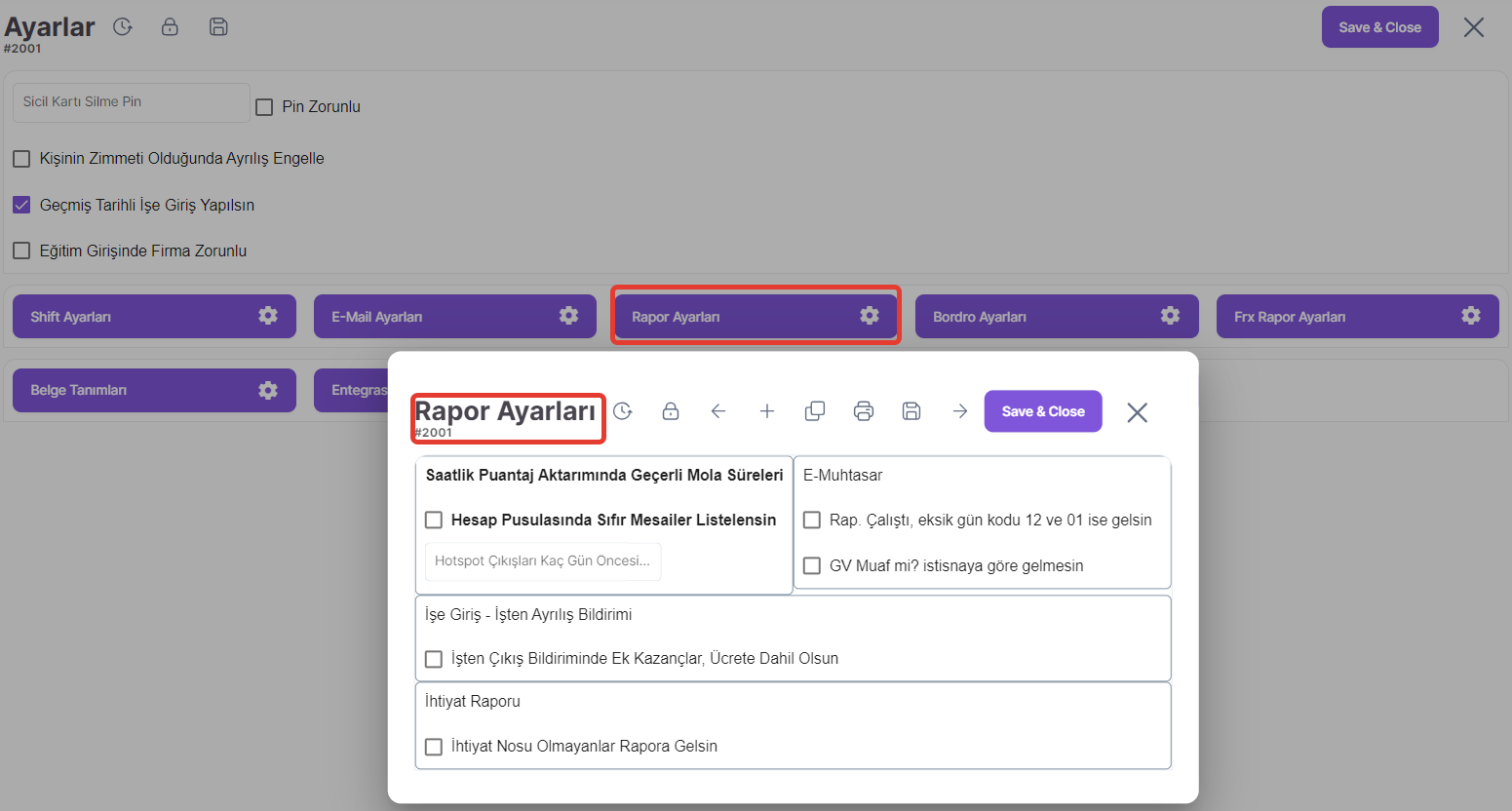Enable Hesap Pusulasında Sıfır Mesailer Listelensin
This screenshot has width=1512, height=811.
coord(434,521)
